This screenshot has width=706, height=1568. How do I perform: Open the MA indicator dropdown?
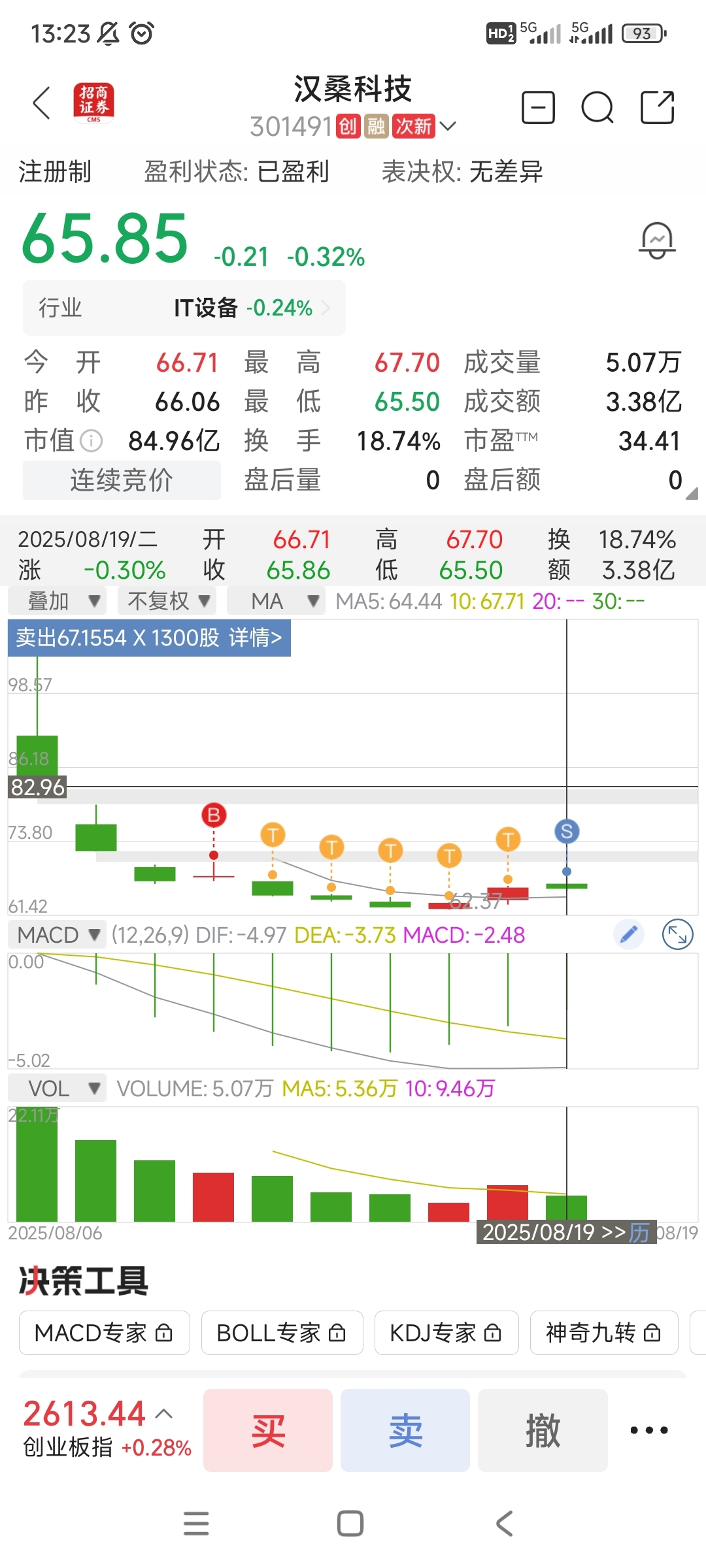point(276,600)
